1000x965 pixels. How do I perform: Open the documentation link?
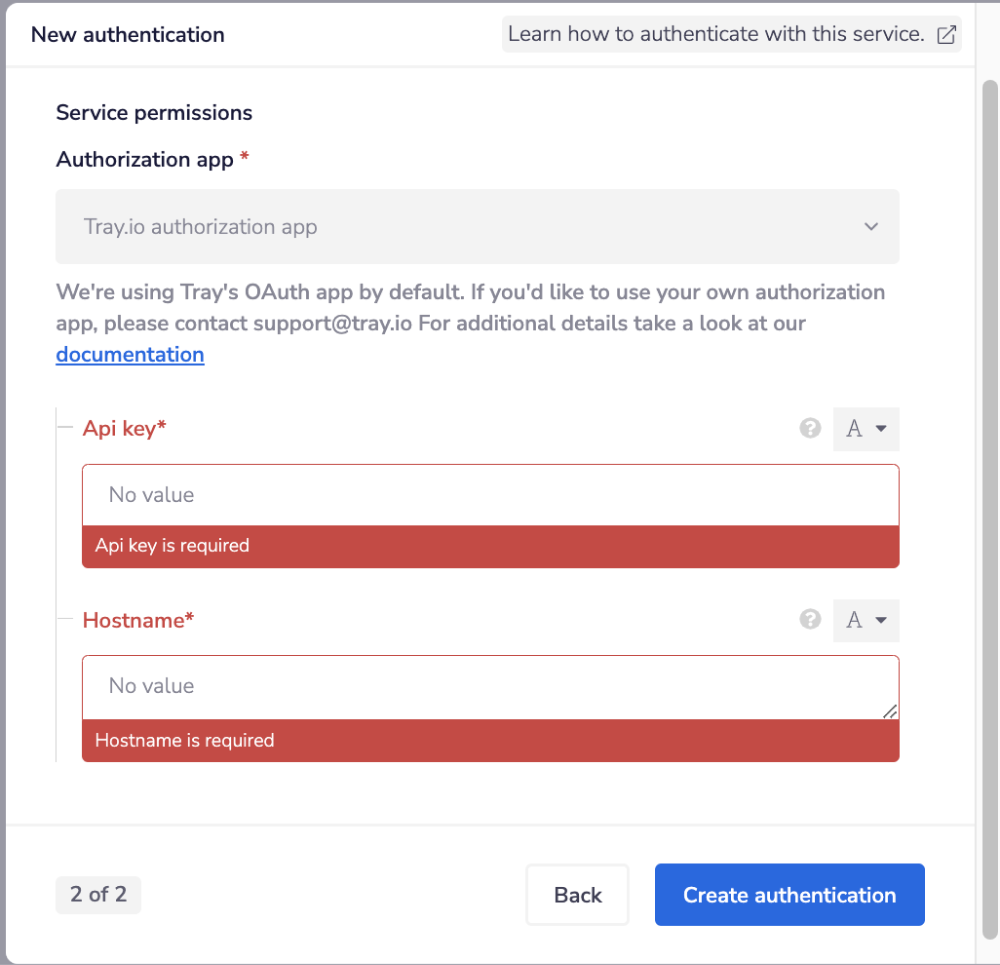(x=130, y=354)
